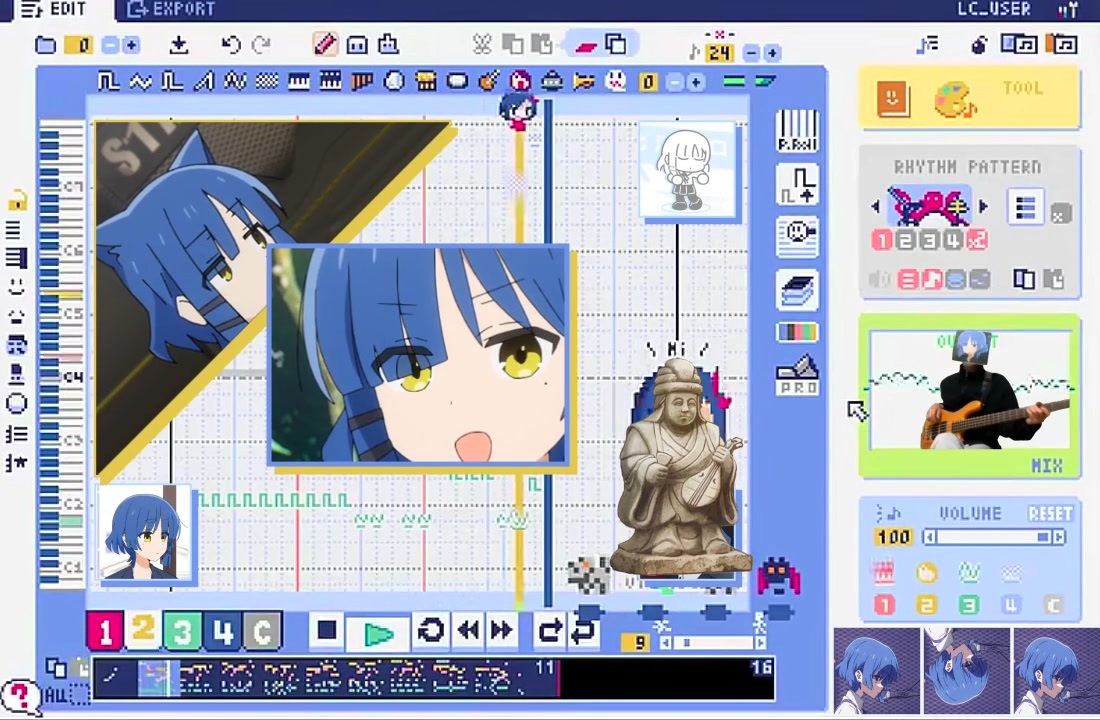
Task: Select the scissors cut tool
Action: (481, 44)
